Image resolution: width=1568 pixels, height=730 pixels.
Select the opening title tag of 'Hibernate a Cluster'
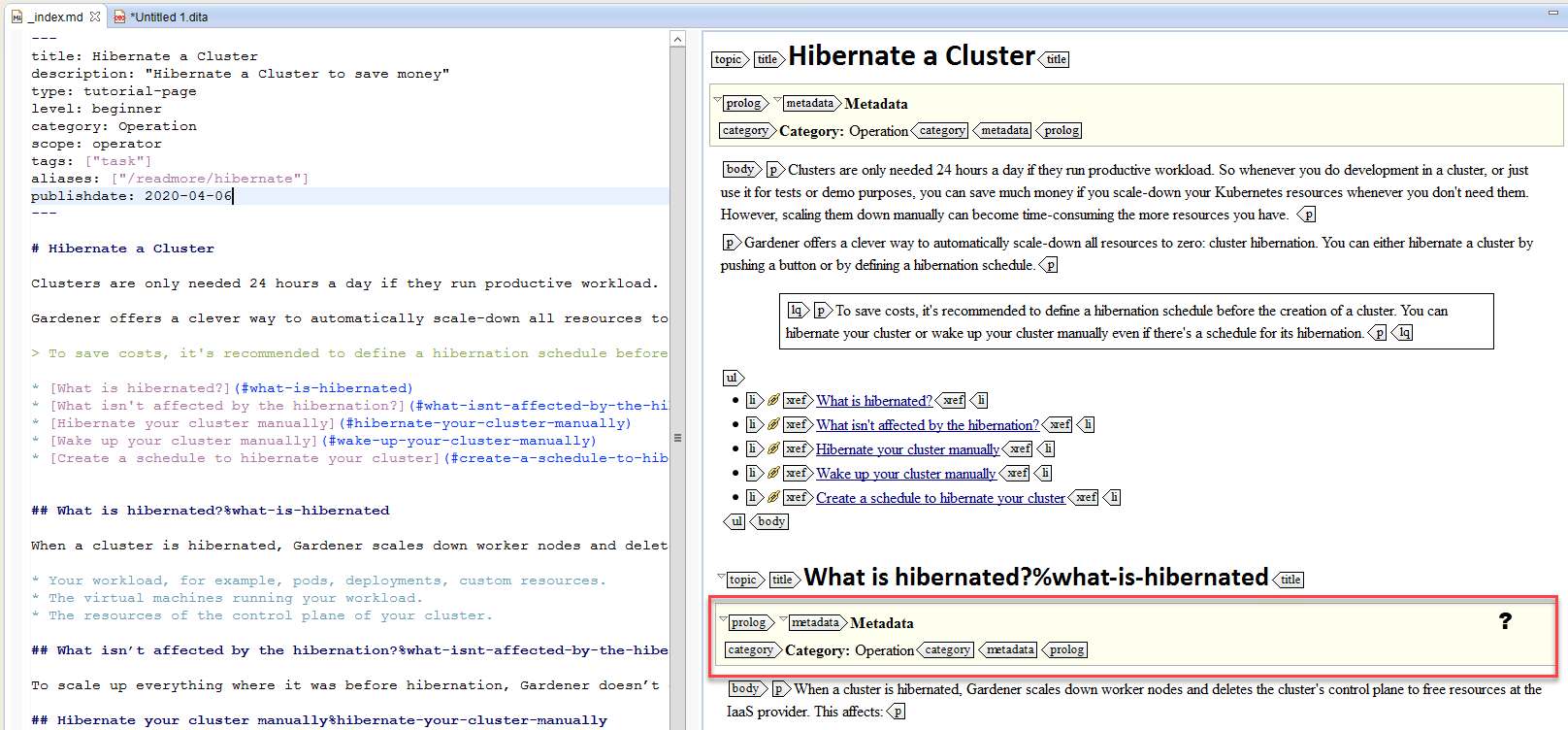pyautogui.click(x=768, y=59)
